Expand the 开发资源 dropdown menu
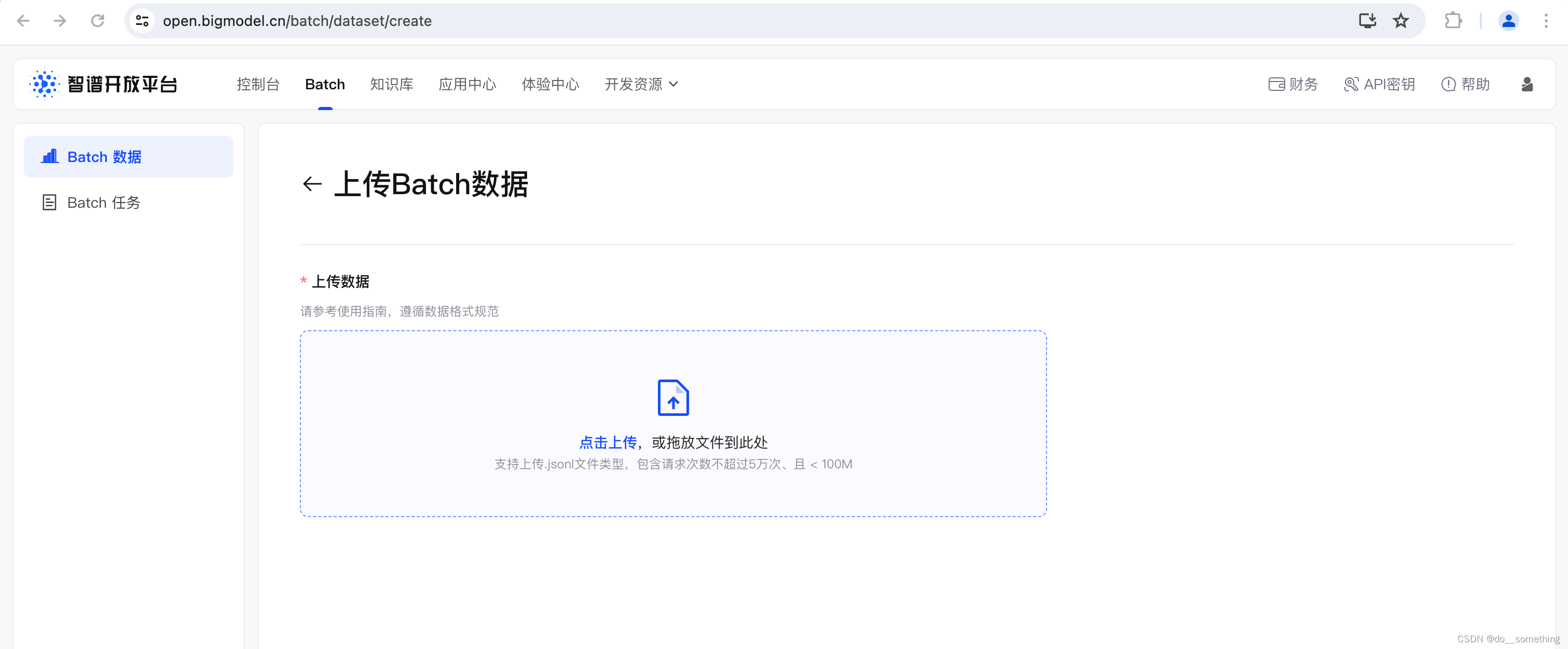Image resolution: width=1568 pixels, height=649 pixels. pyautogui.click(x=641, y=84)
